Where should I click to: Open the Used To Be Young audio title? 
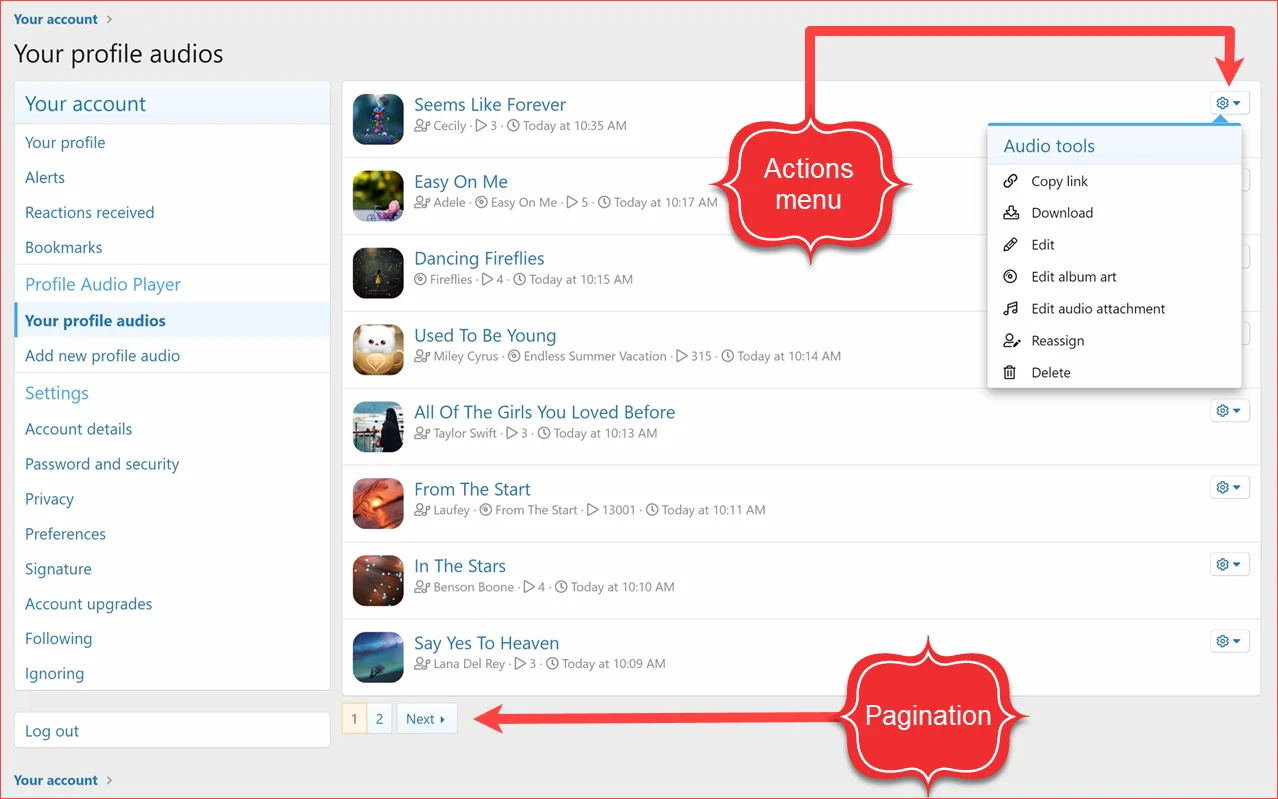485,336
